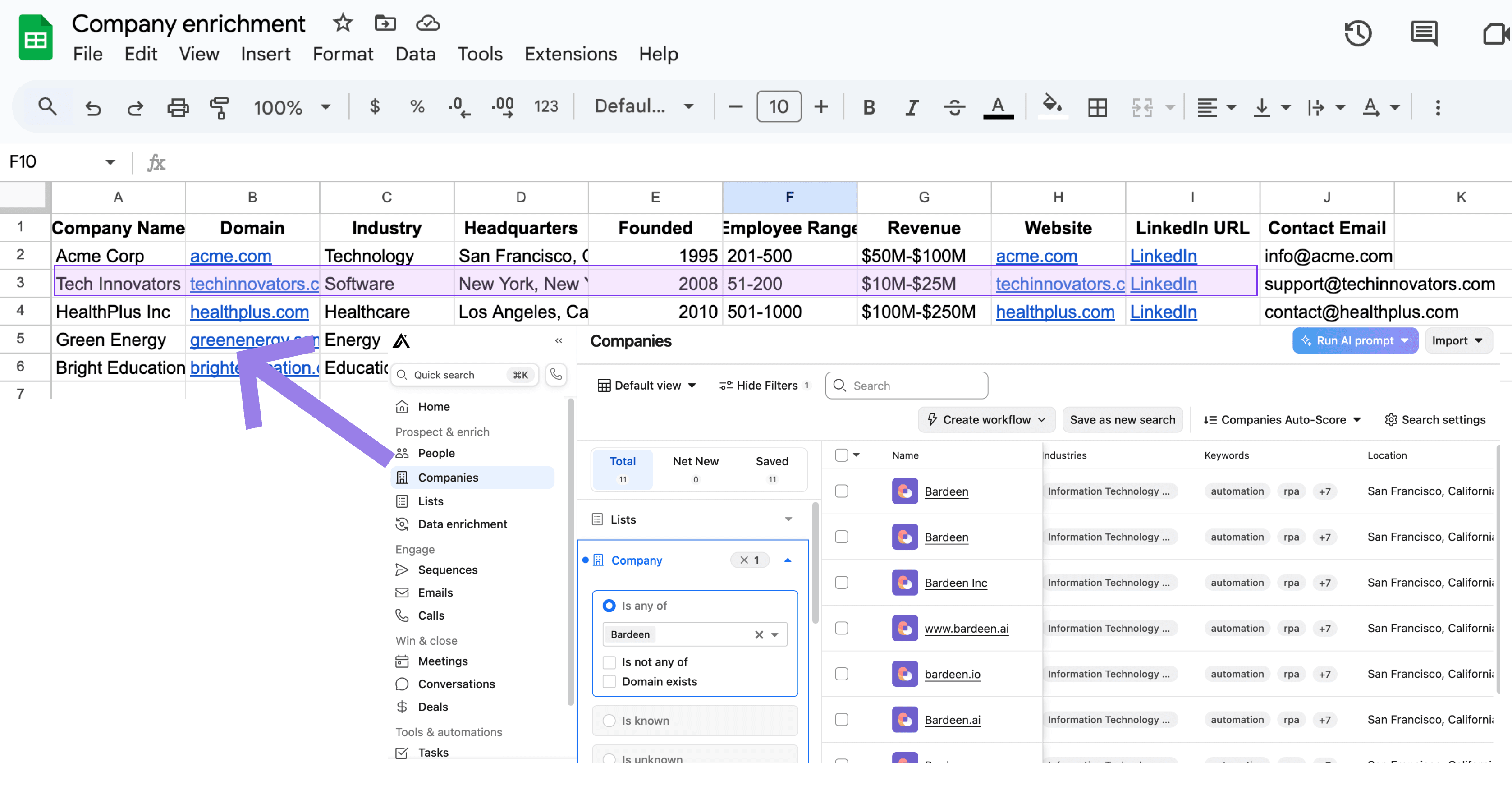Click Hide Filters button
1512x790 pixels.
point(764,385)
